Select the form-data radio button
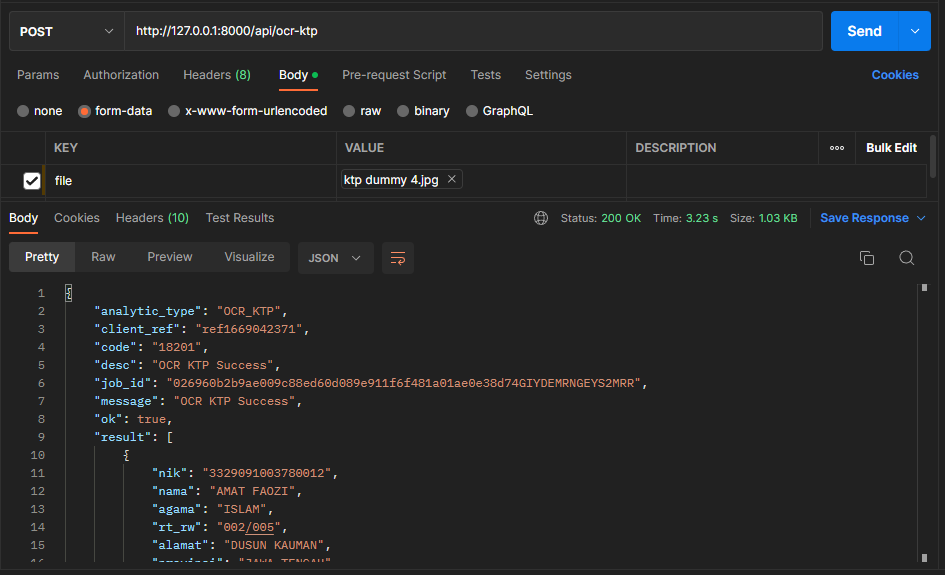Screen dimensions: 945x575 pos(84,111)
